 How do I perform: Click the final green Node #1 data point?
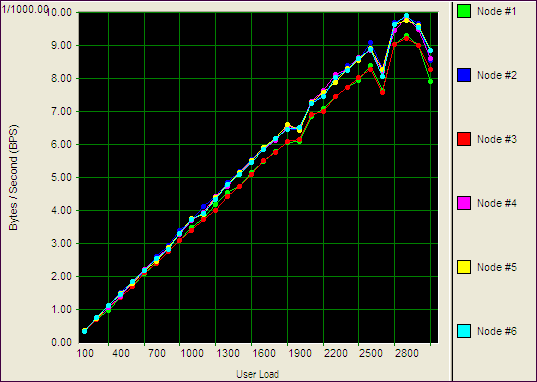[x=430, y=82]
